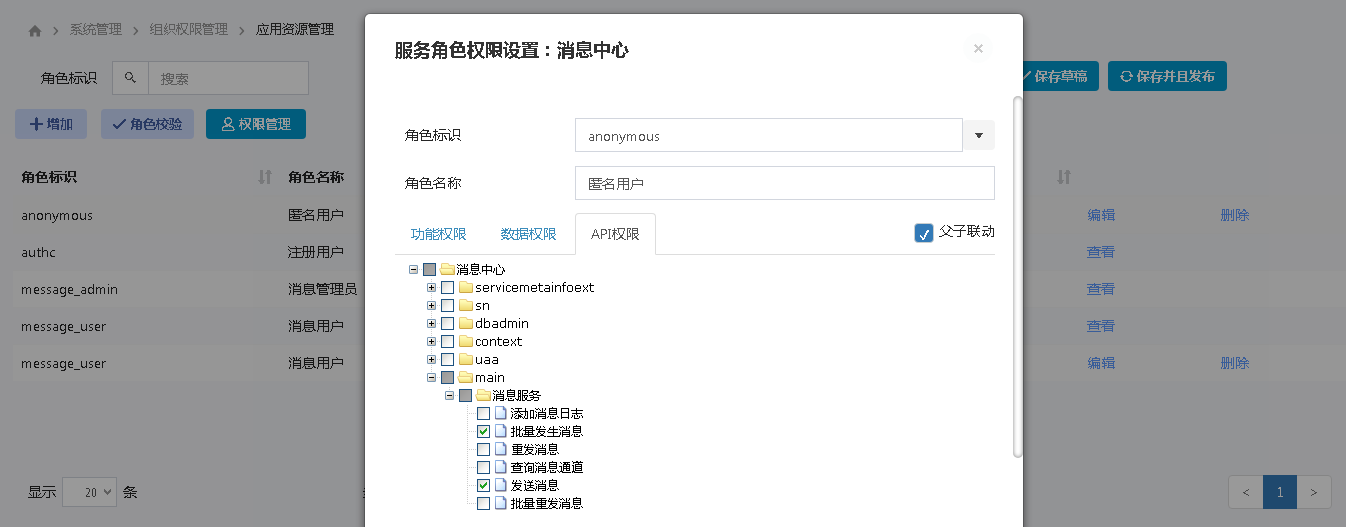Uncheck the 批量发生消息 checkbox
Screen dimensions: 1346x527
(484, 432)
